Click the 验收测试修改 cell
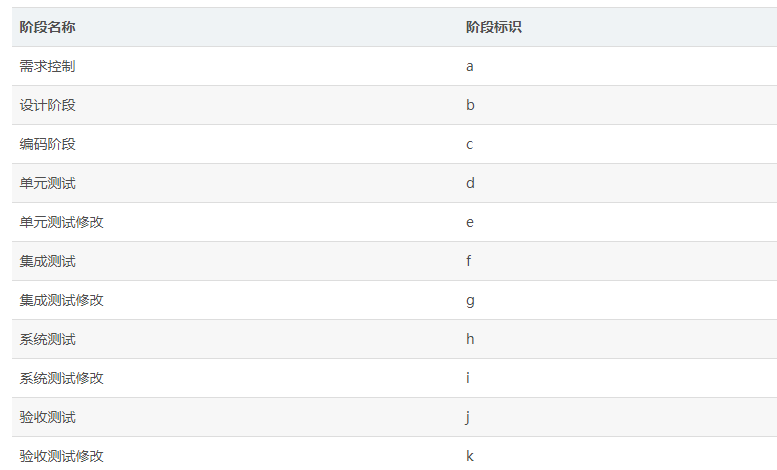The image size is (777, 470). (x=61, y=456)
